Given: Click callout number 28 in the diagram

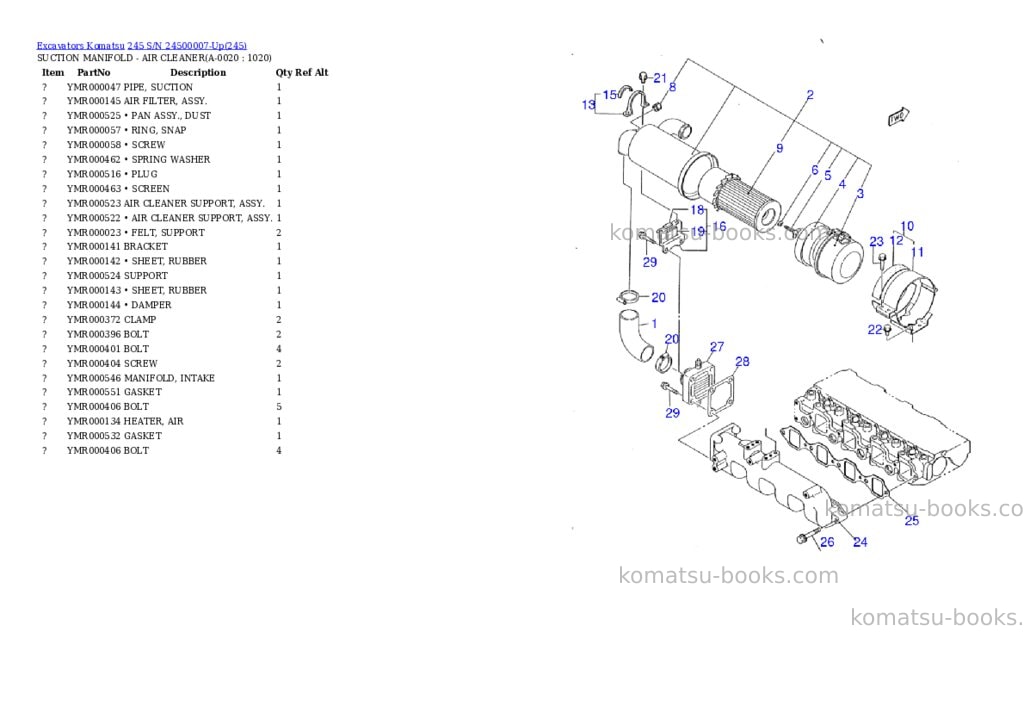Looking at the screenshot, I should click(743, 362).
